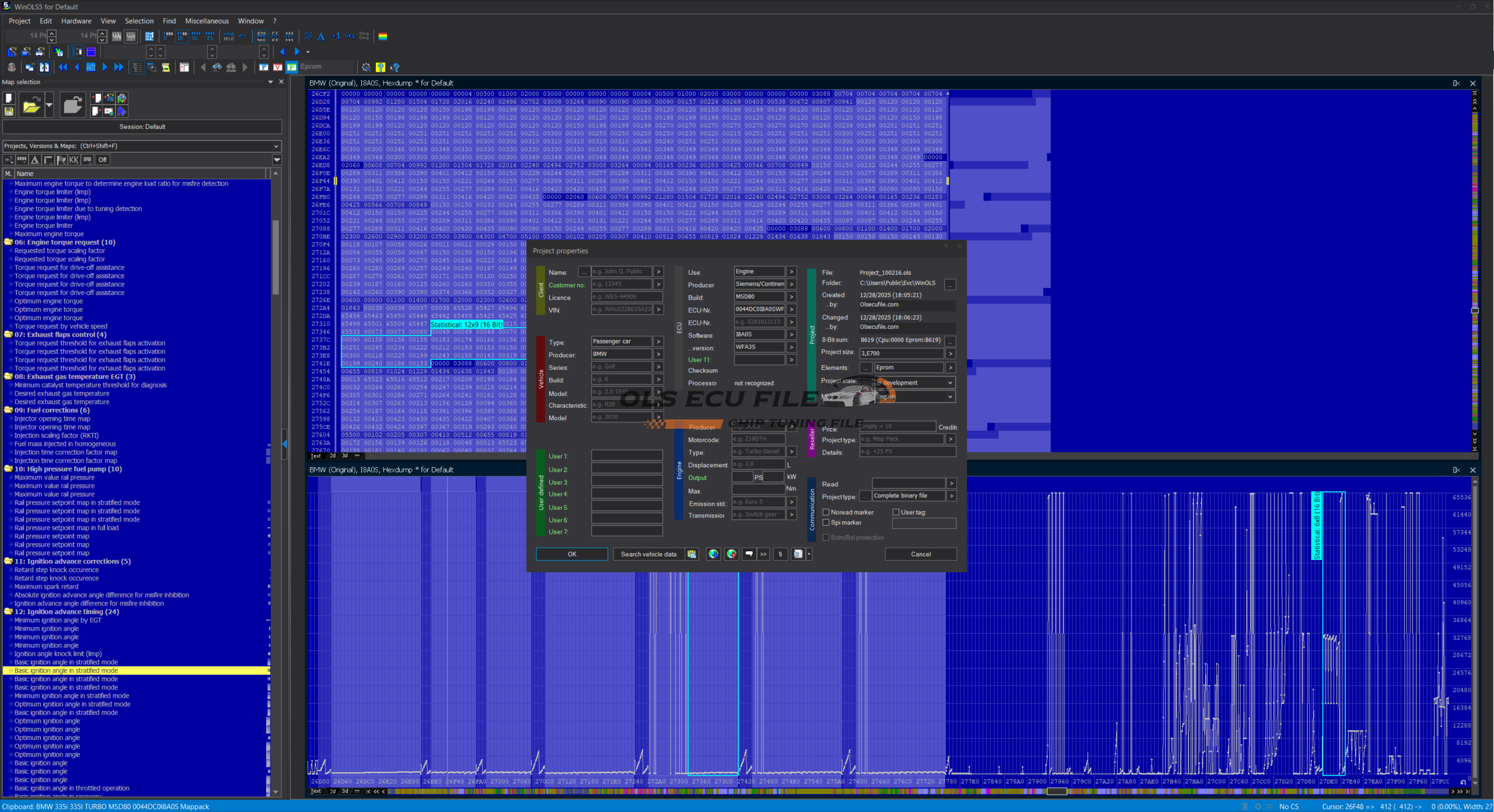Image resolution: width=1494 pixels, height=812 pixels.
Task: Select the 16-bit data format icon
Action: point(182,36)
